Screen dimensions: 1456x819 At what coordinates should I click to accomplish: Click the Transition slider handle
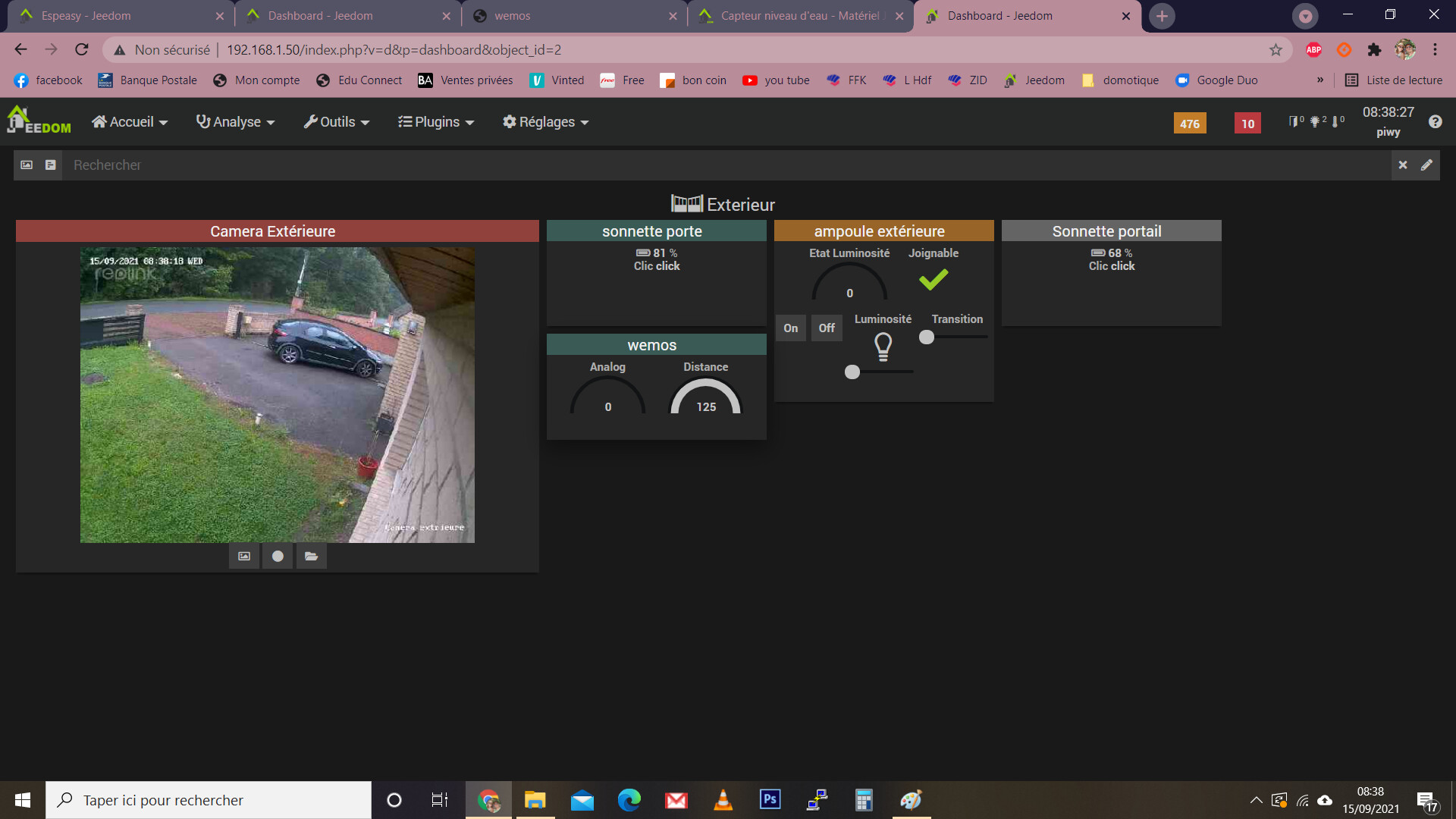tap(926, 337)
